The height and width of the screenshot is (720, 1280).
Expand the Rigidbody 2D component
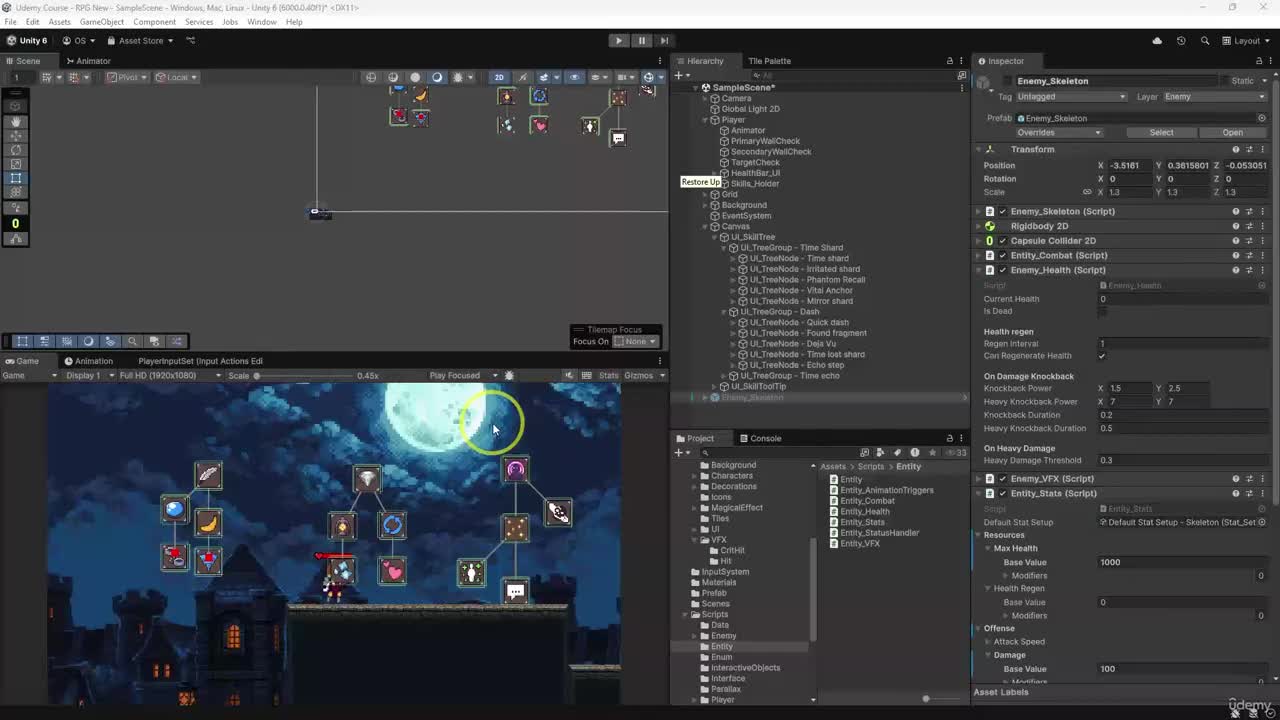pyautogui.click(x=978, y=226)
